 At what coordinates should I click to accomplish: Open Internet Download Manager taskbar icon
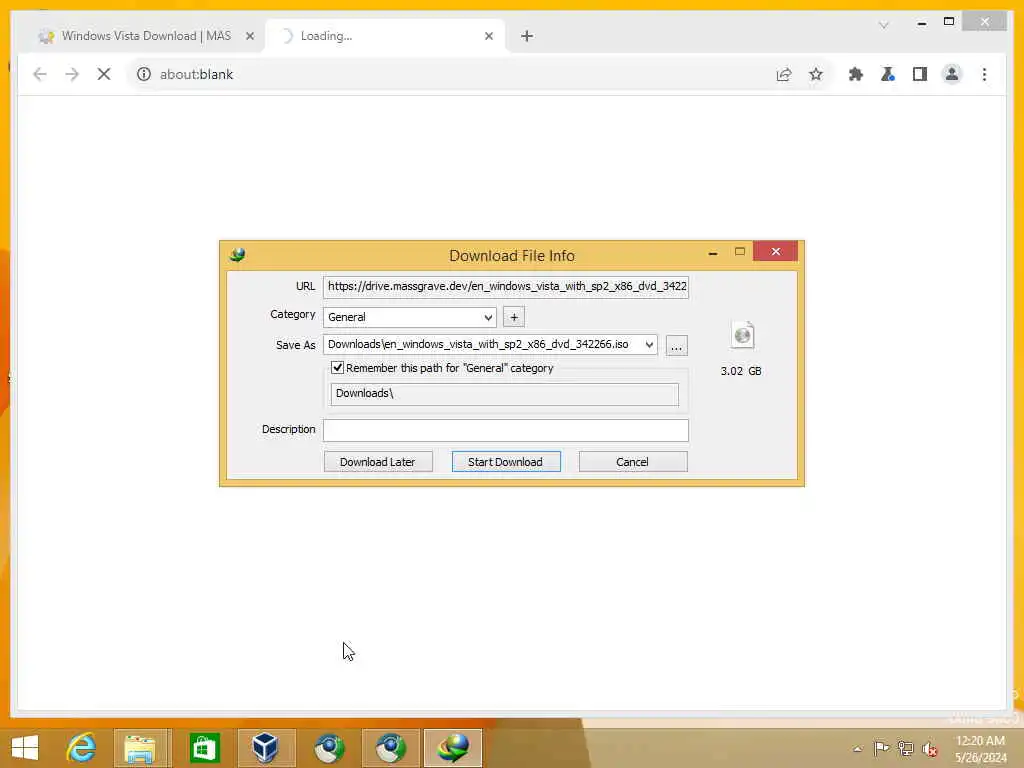tap(453, 748)
